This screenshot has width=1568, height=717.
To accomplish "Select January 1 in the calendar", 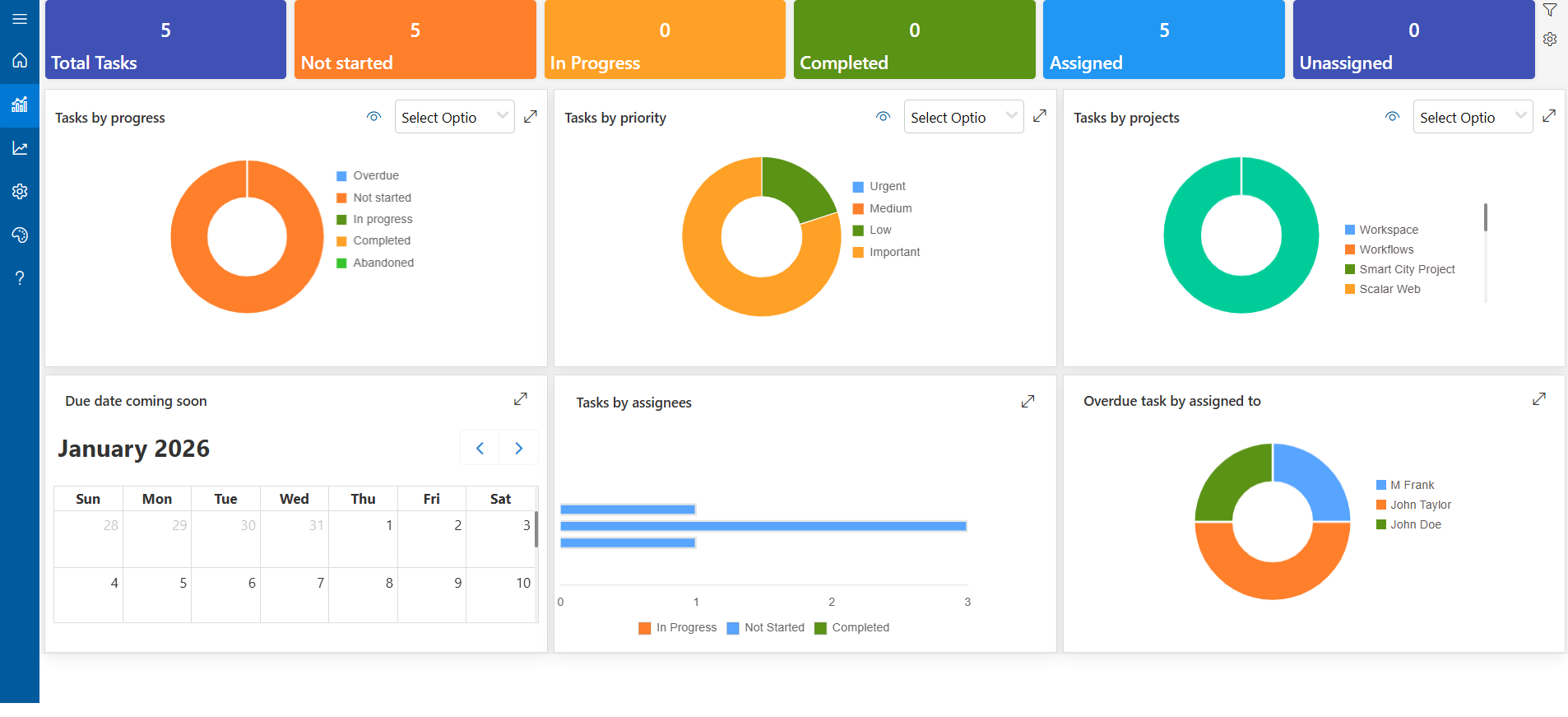I will (x=363, y=539).
